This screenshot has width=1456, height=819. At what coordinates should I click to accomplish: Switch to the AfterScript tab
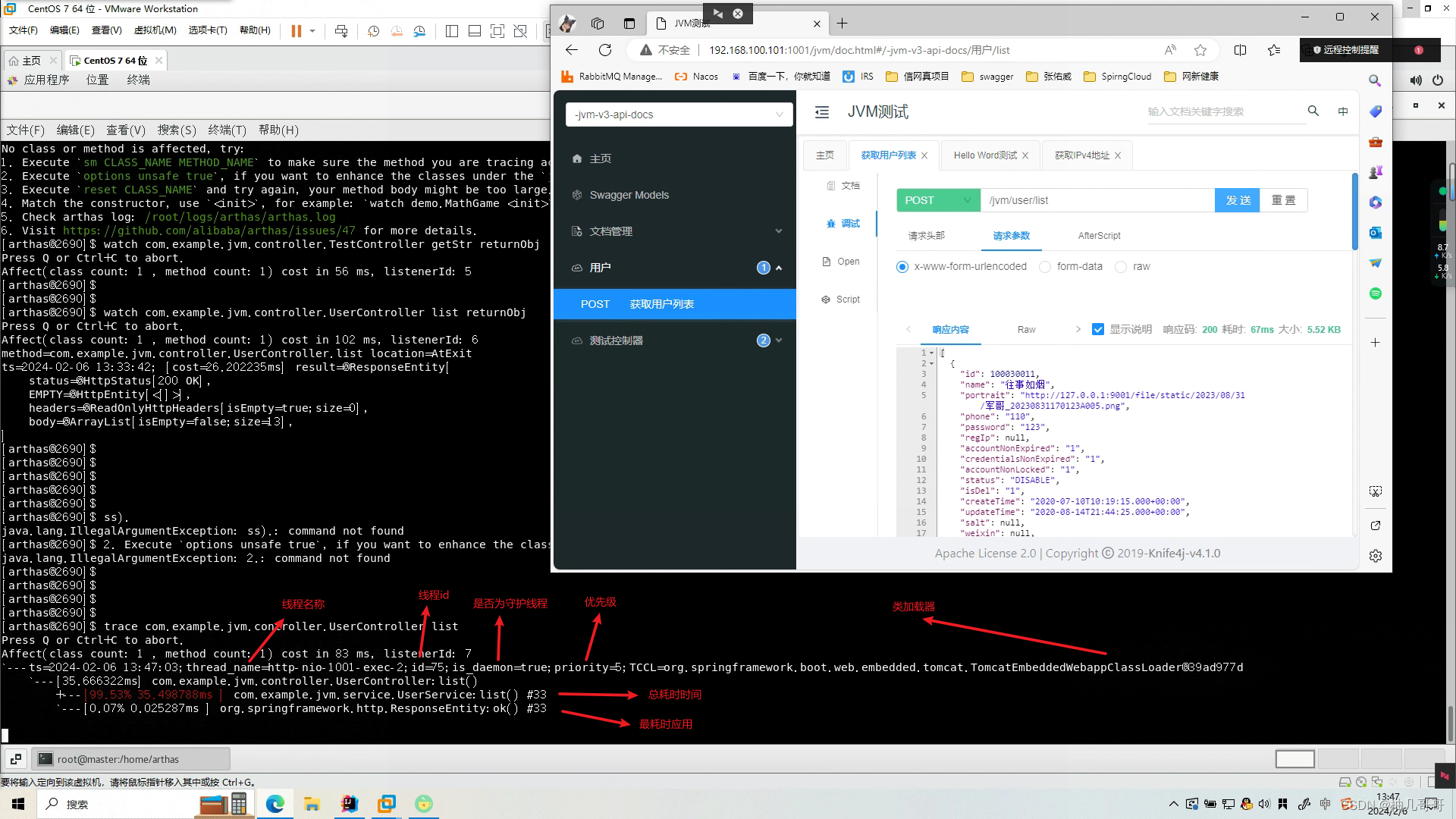(1099, 236)
